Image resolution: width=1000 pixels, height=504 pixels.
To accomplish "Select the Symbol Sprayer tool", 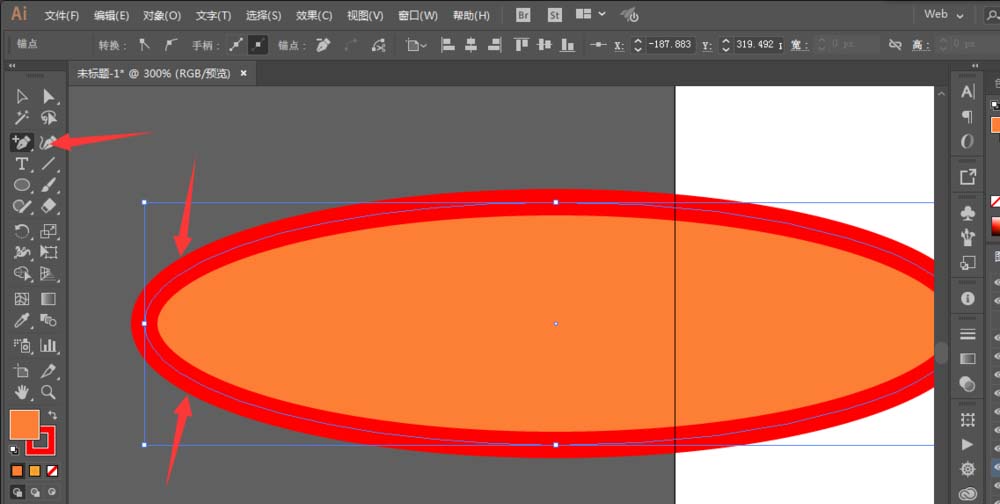I will (22, 346).
